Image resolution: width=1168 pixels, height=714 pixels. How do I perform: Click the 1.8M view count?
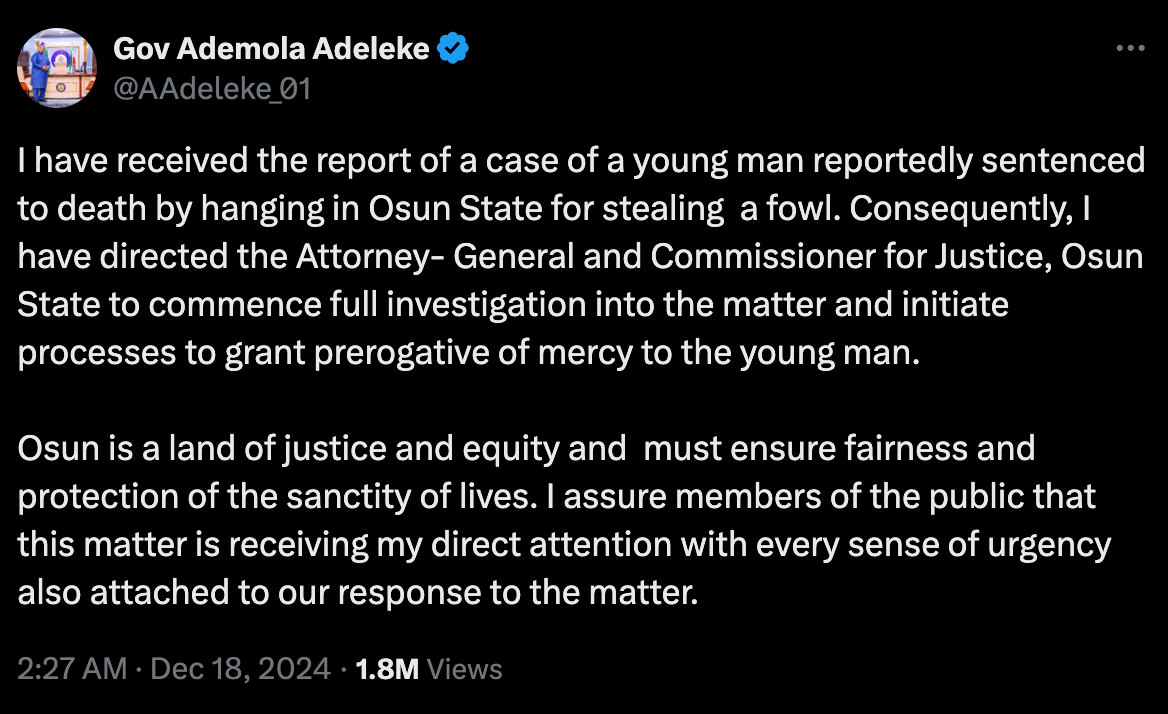click(387, 669)
